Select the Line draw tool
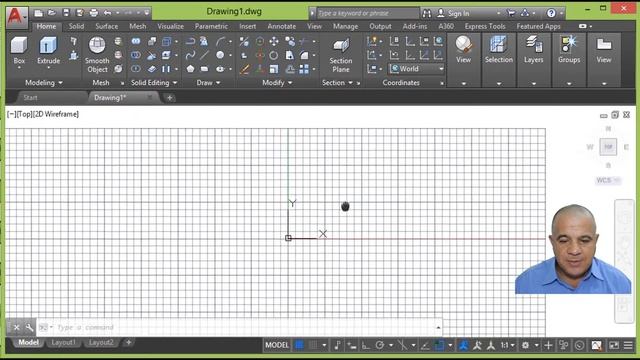 (204, 55)
